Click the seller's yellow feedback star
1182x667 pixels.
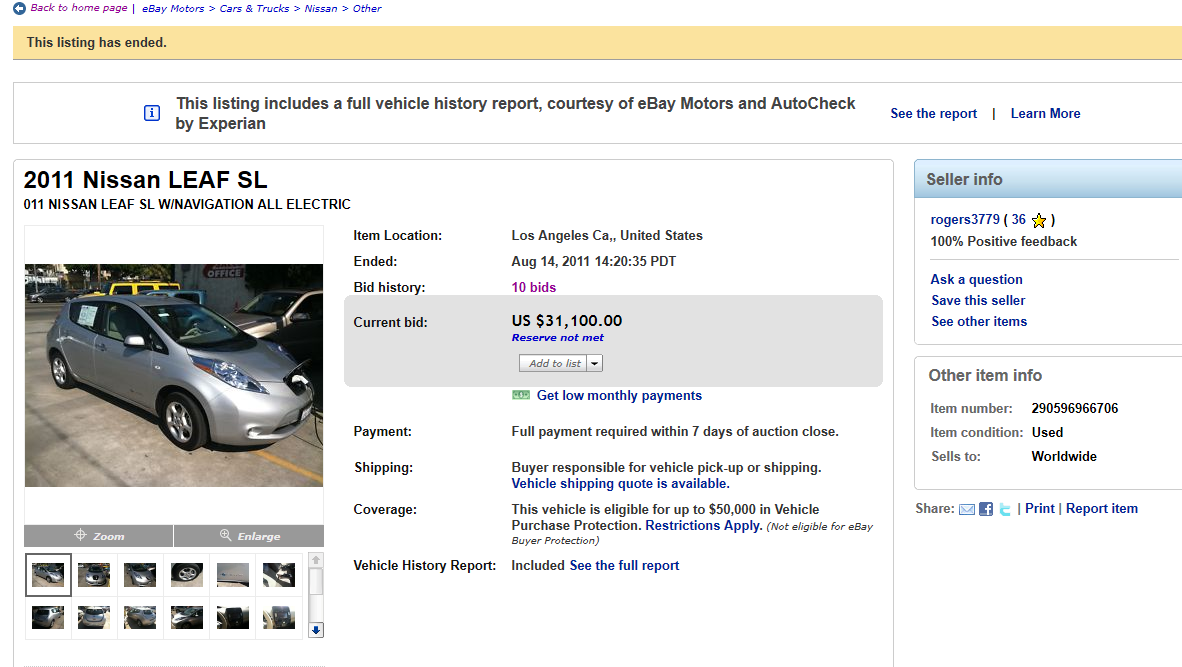1039,220
